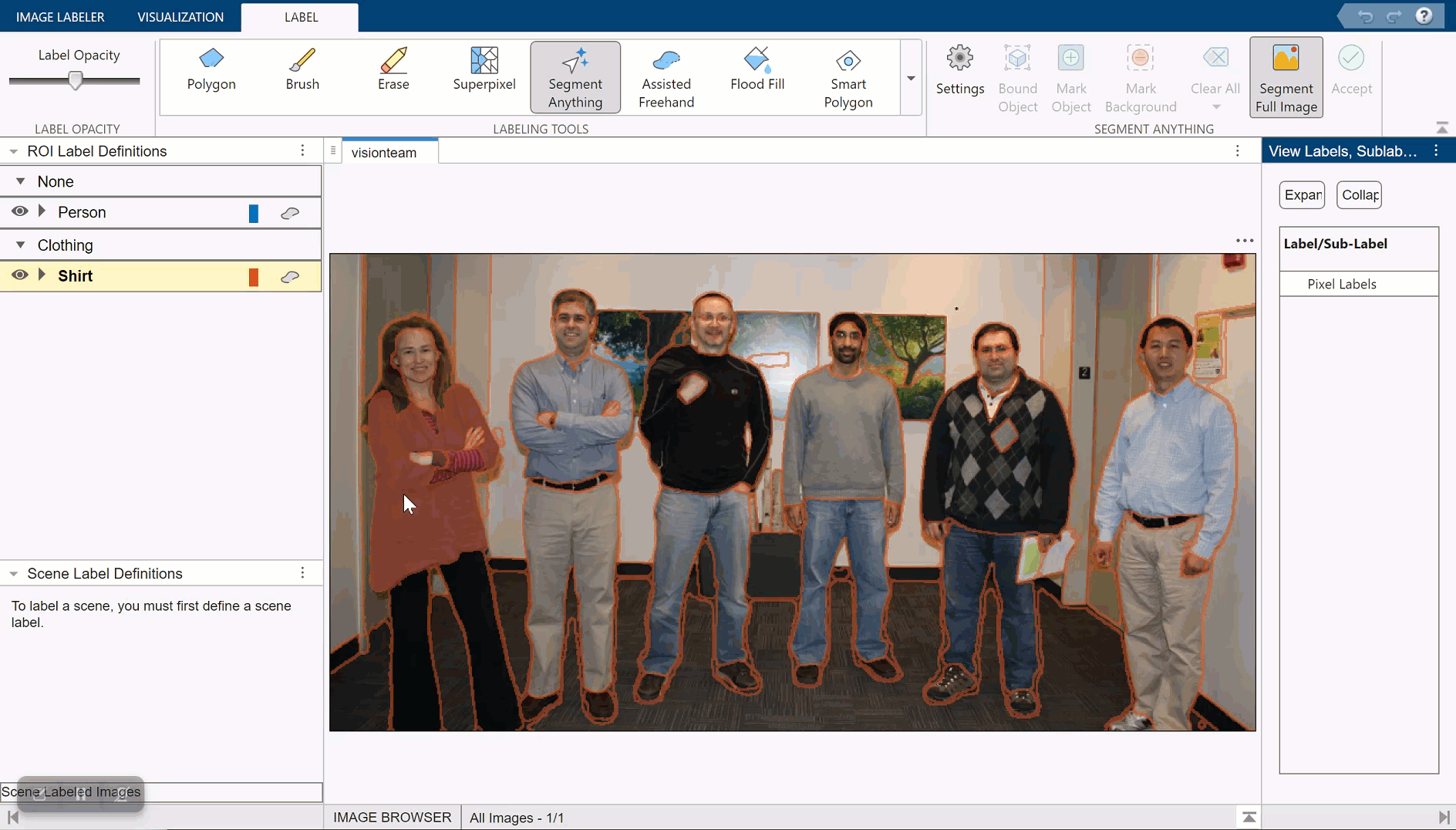1456x830 pixels.
Task: Hide the Person label visibility
Action: 20,211
